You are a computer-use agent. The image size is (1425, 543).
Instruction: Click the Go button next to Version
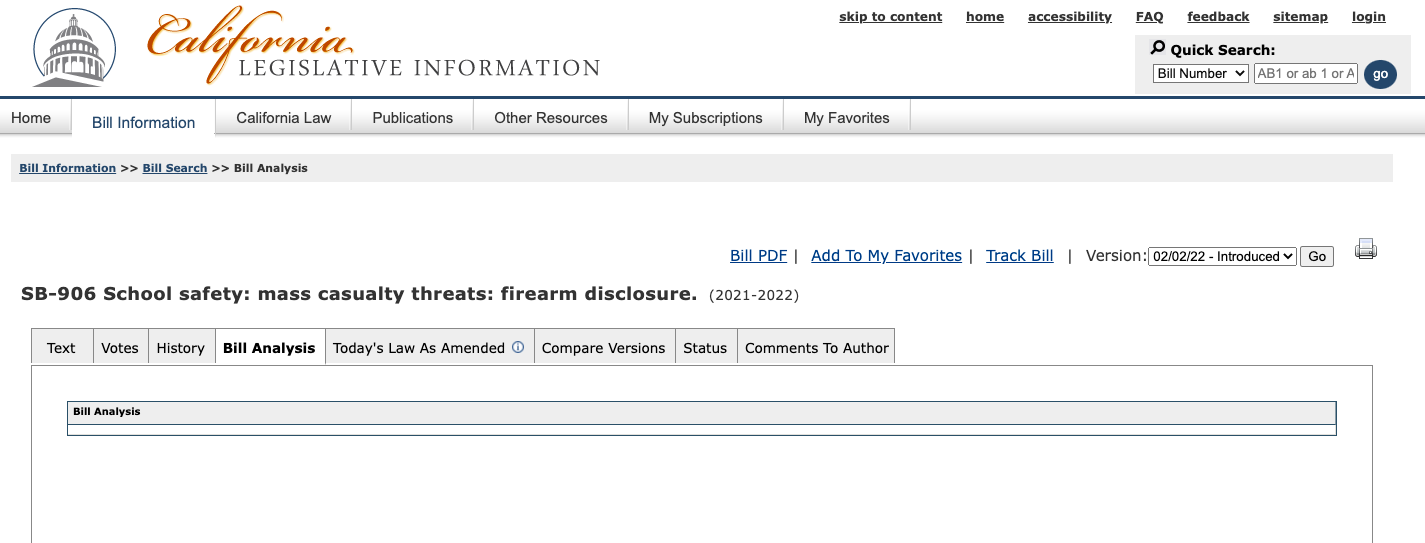(x=1317, y=257)
